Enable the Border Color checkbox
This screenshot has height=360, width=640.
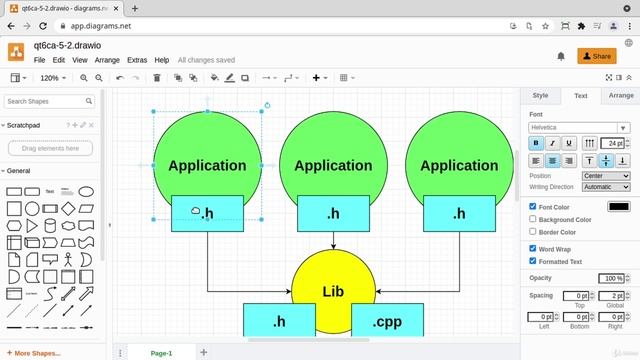[x=533, y=231]
